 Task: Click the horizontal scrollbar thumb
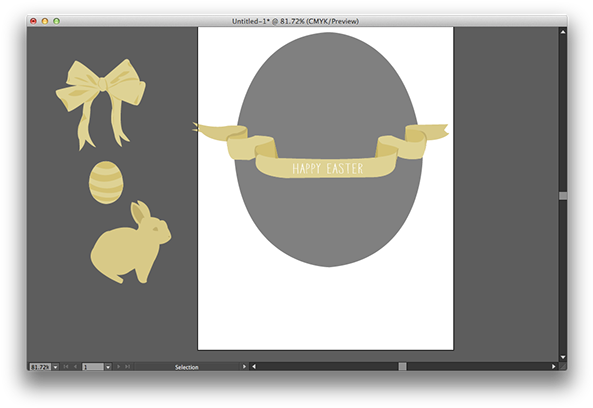coord(402,366)
